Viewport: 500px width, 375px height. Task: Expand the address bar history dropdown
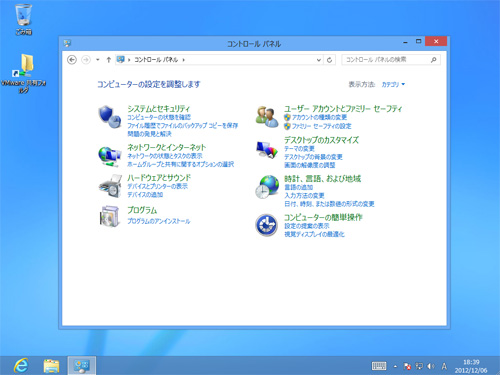coord(319,60)
